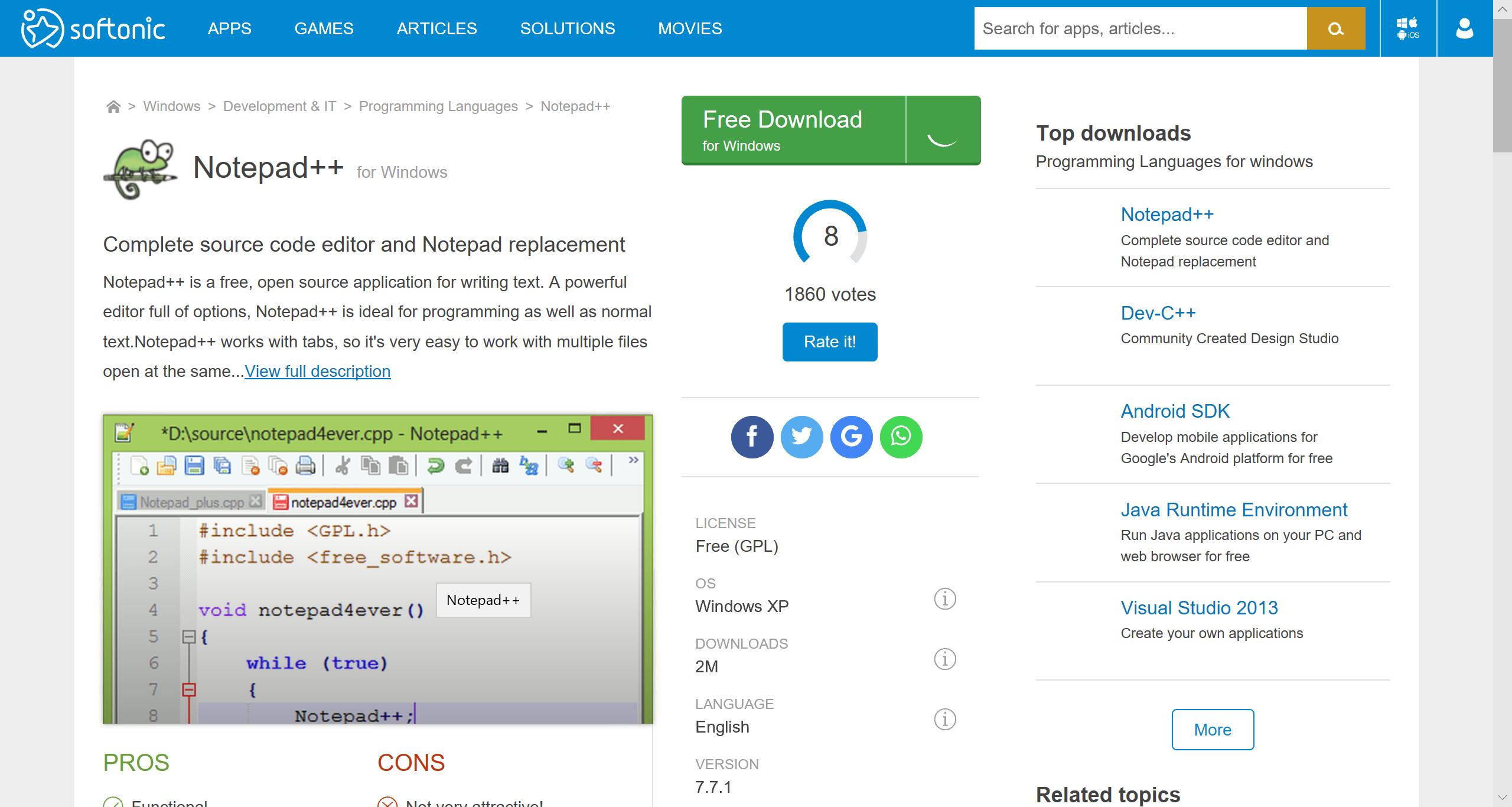Image resolution: width=1512 pixels, height=807 pixels.
Task: Click the info icon next to Downloads
Action: coord(944,659)
